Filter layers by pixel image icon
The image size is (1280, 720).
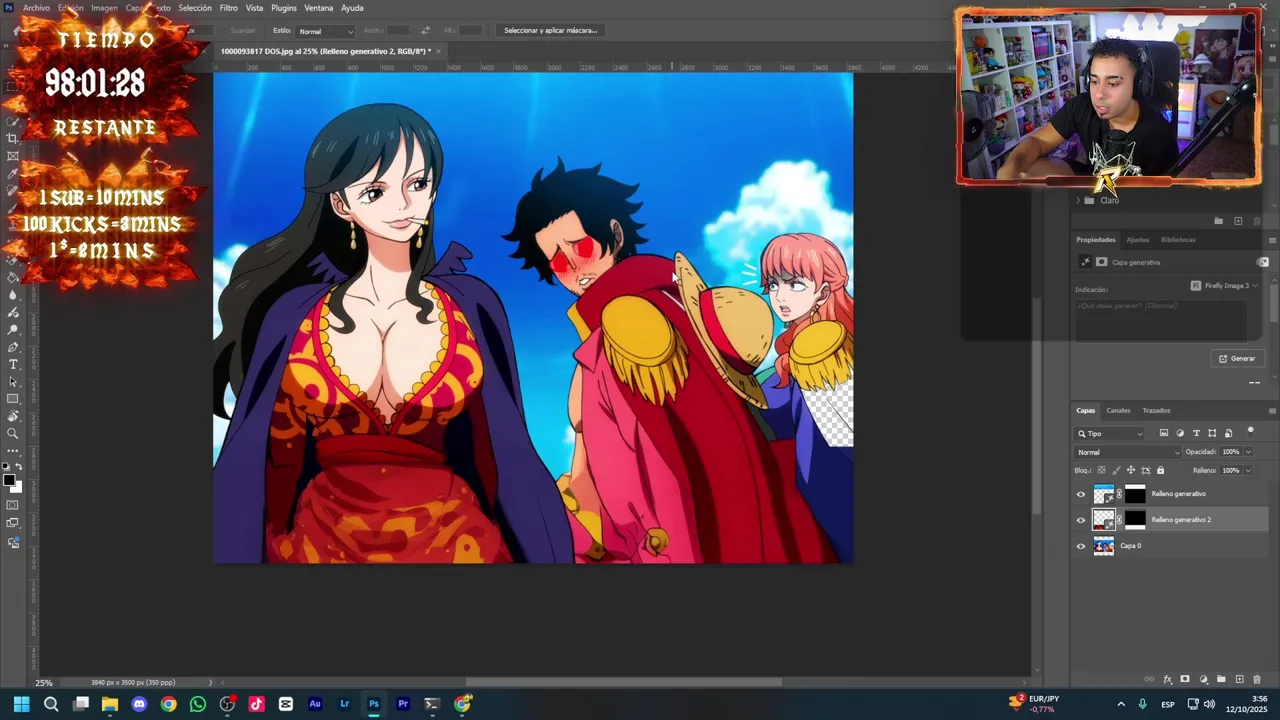tap(1164, 433)
